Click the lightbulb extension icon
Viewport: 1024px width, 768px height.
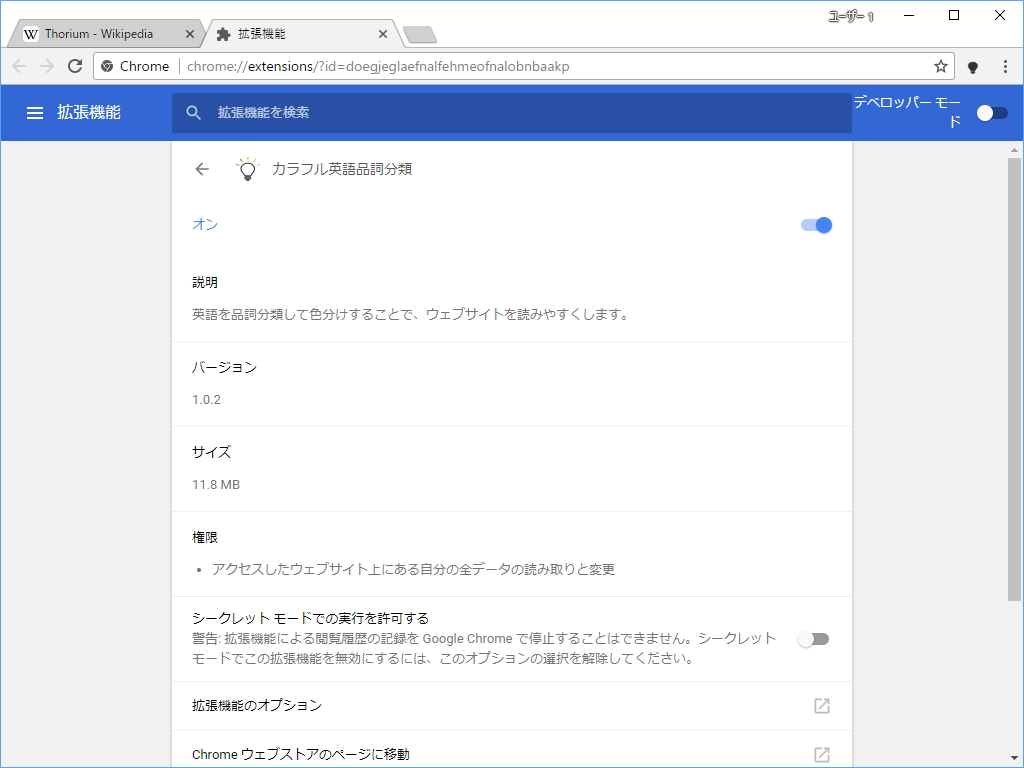[x=247, y=168]
